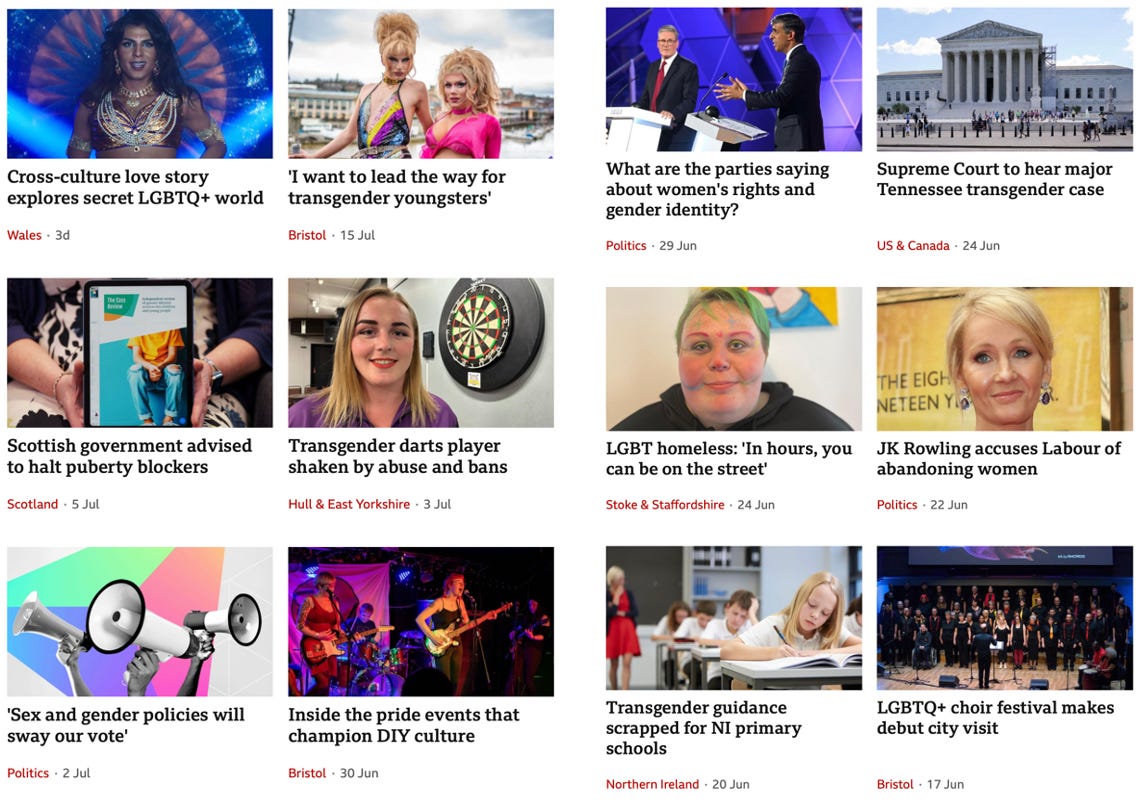Select the two drag performers thumbnail image
This screenshot has height=802, width=1144.
point(421,83)
